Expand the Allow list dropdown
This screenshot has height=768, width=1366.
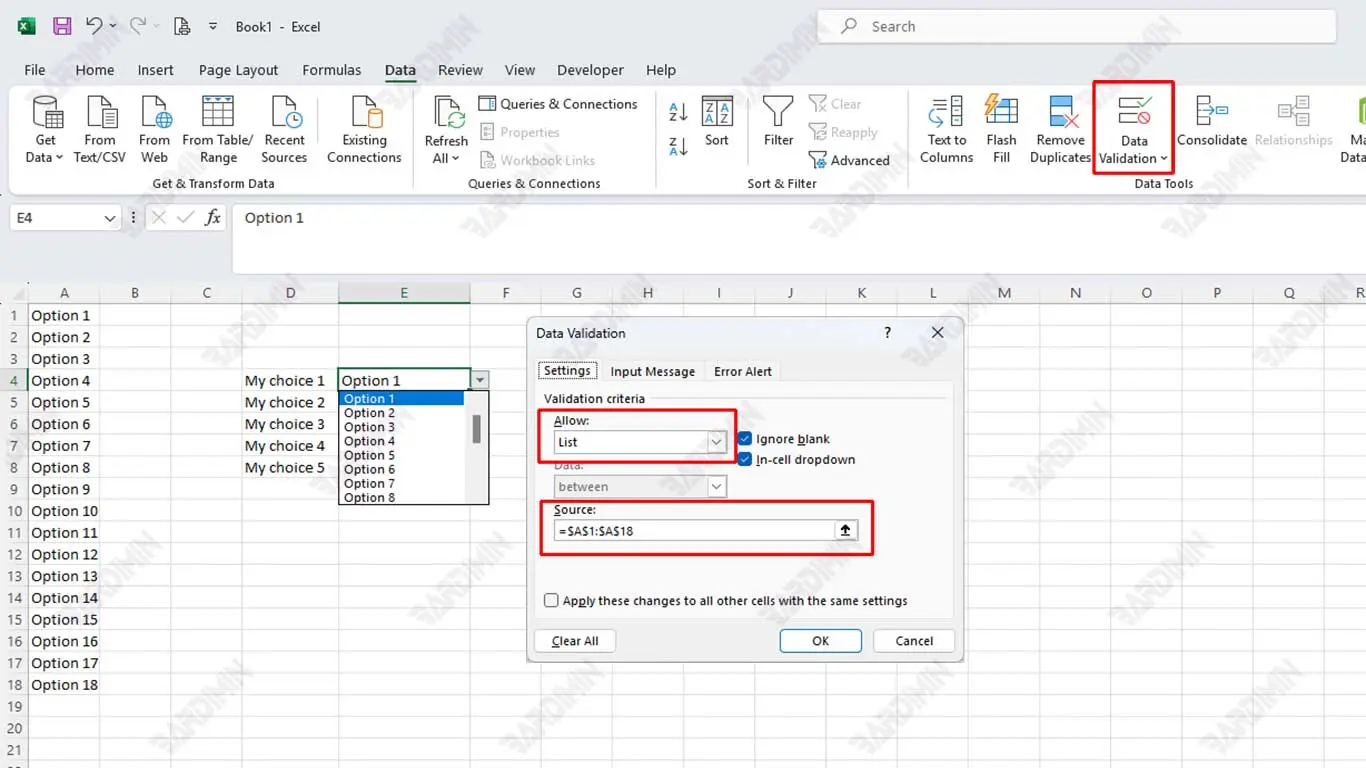click(x=716, y=442)
